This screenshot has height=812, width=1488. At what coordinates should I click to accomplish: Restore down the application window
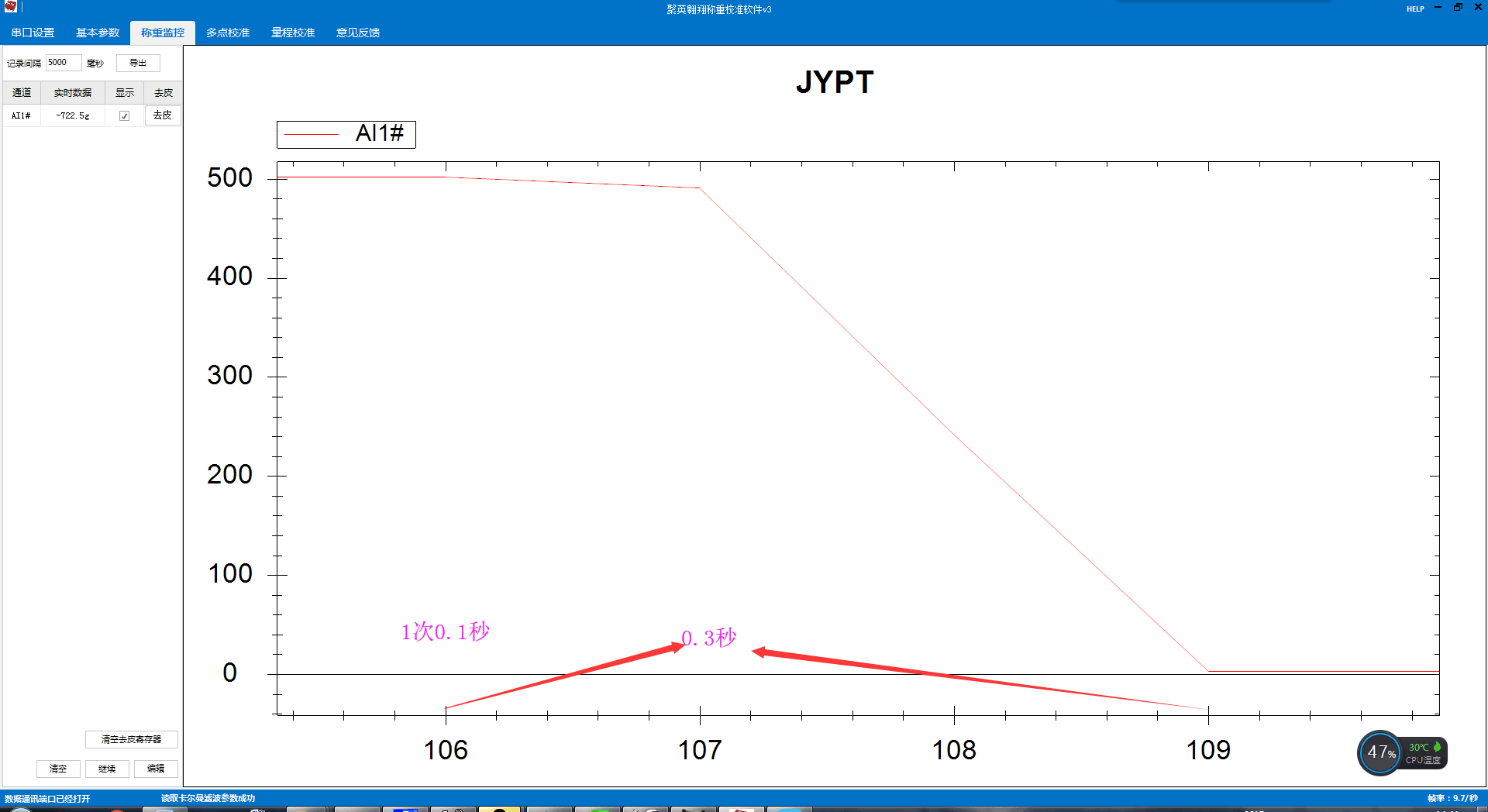pos(1458,8)
